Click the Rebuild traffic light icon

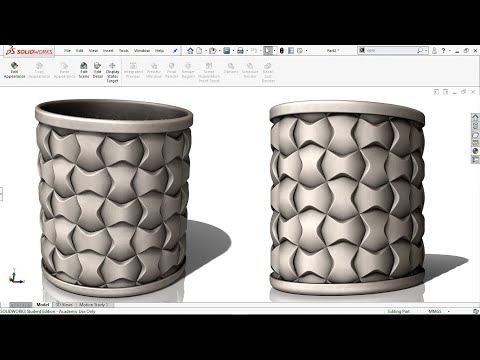point(282,51)
